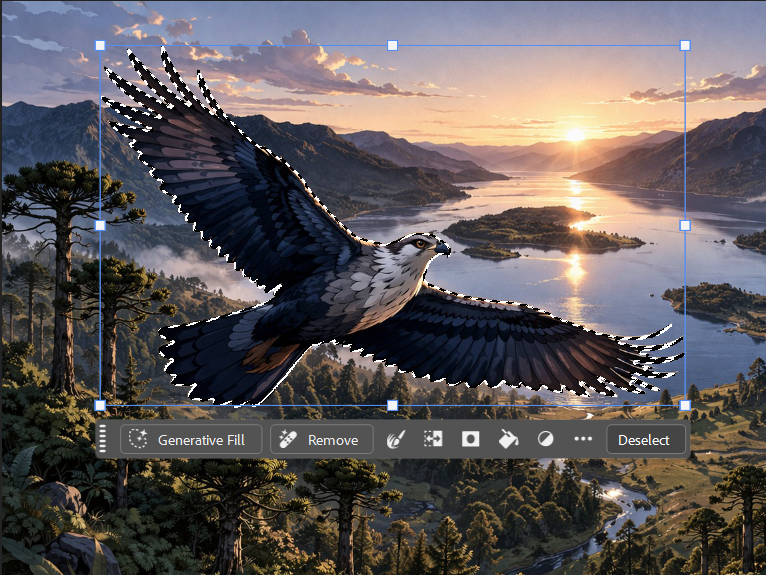Click the Remove button label
Image resolution: width=766 pixels, height=575 pixels.
[x=332, y=439]
